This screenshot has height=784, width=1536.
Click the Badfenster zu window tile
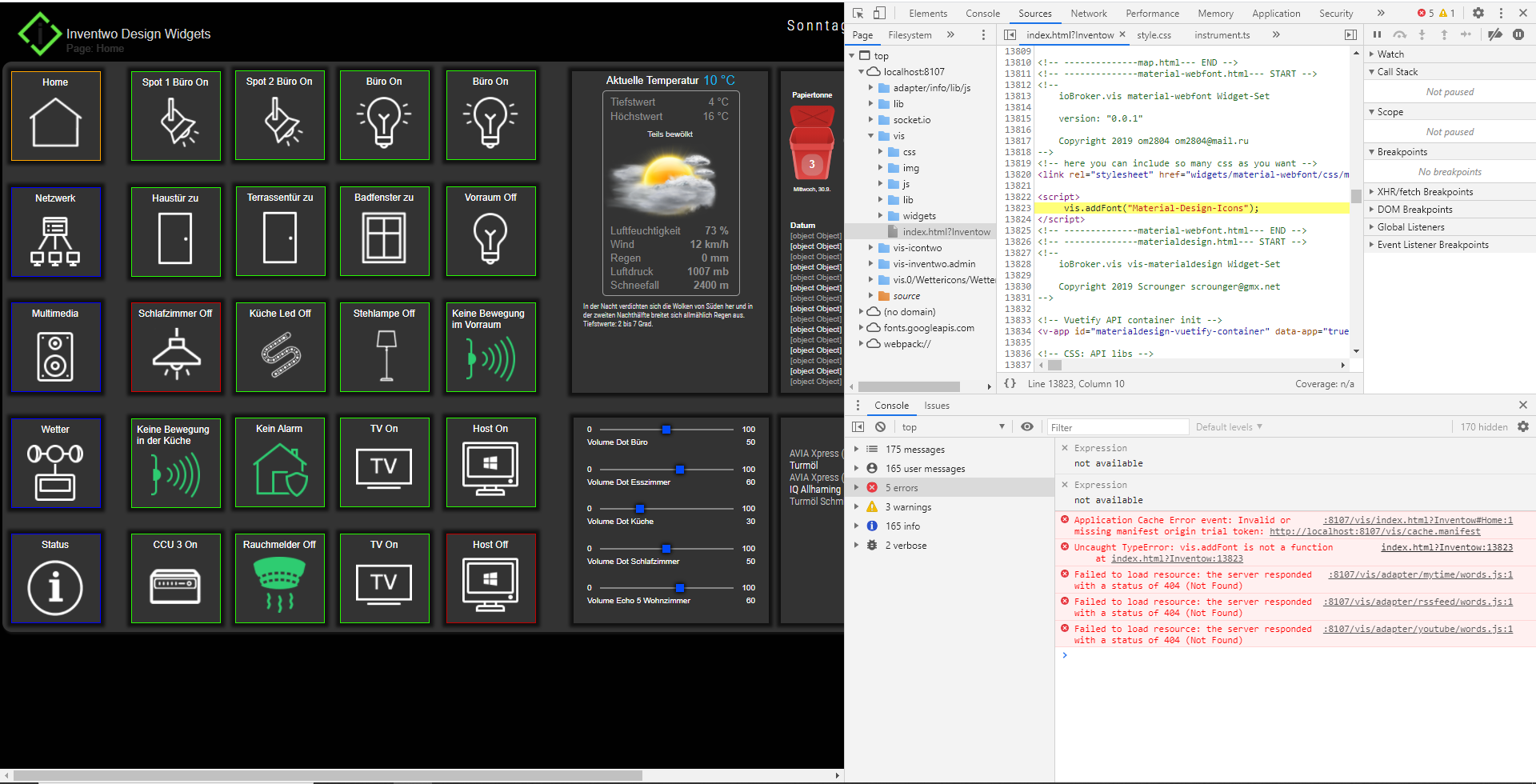point(385,232)
